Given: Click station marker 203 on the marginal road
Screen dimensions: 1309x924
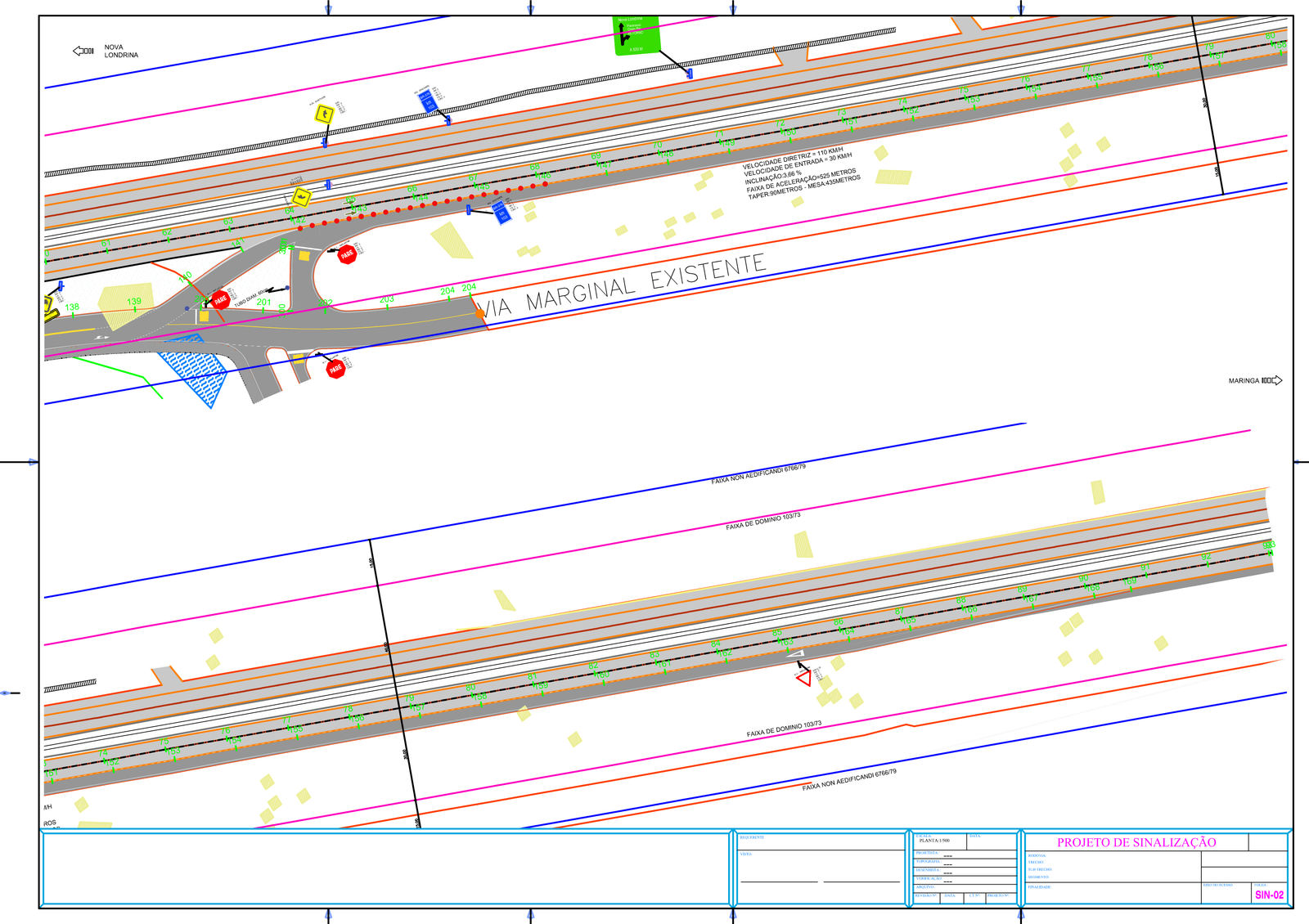Looking at the screenshot, I should pyautogui.click(x=387, y=299).
